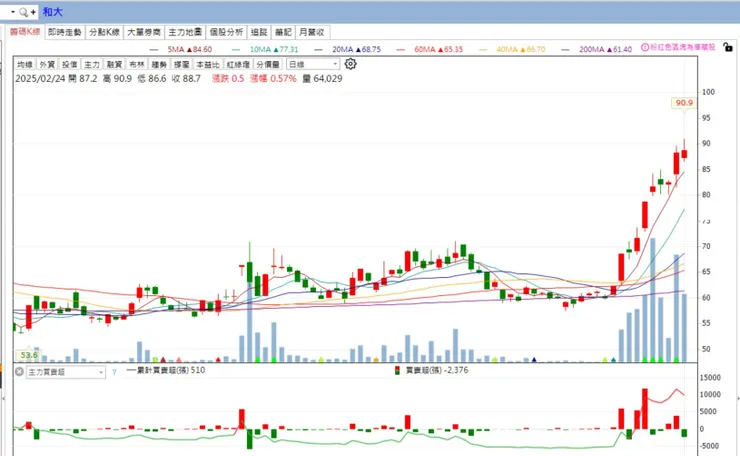Viewport: 740px width, 456px height.
Task: Open the 主力買賣超 indicator dropdown
Action: pos(66,372)
